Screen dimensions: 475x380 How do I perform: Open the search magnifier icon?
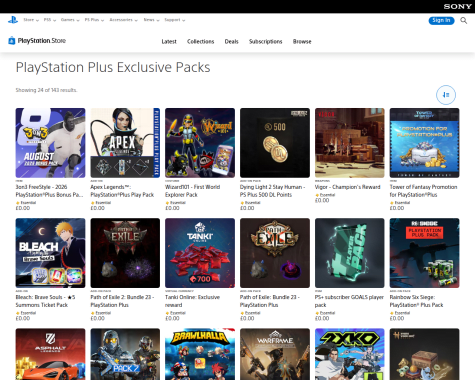click(463, 21)
